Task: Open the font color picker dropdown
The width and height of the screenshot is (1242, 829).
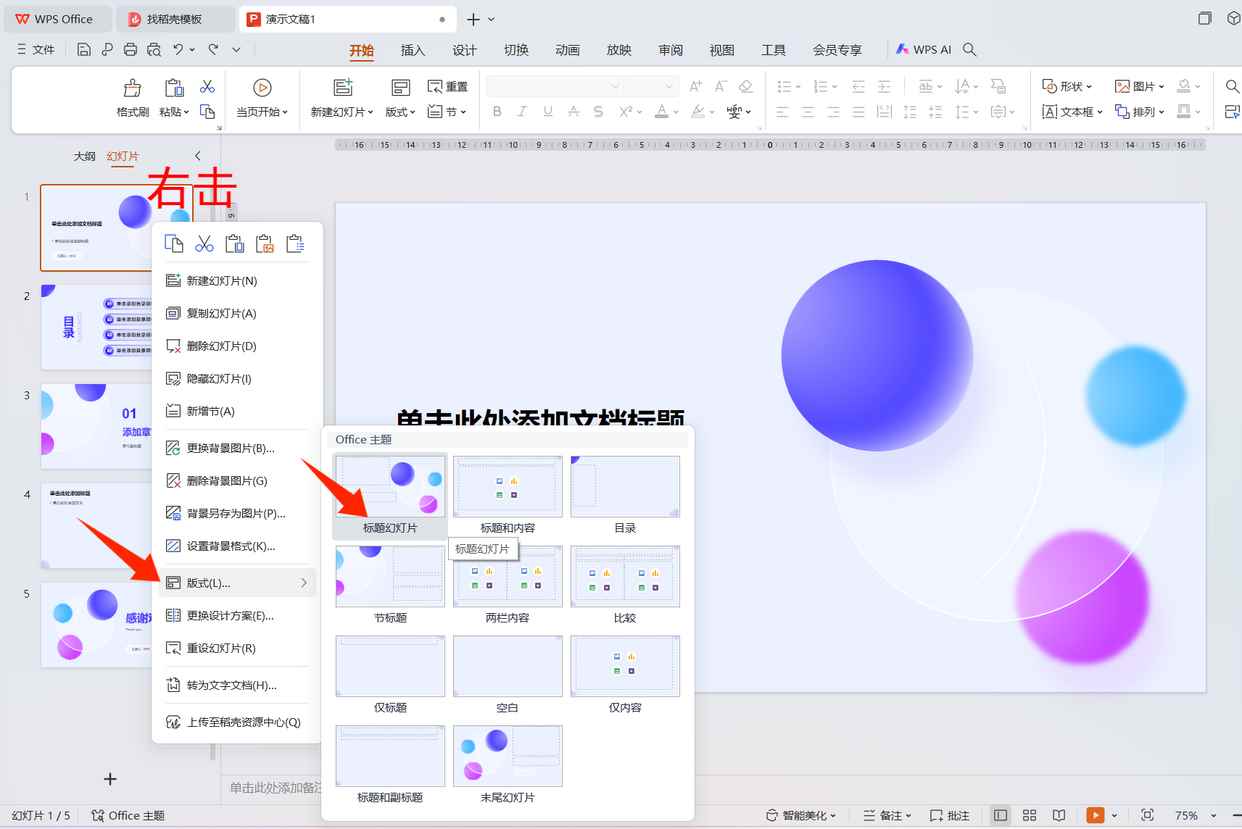Action: click(676, 112)
